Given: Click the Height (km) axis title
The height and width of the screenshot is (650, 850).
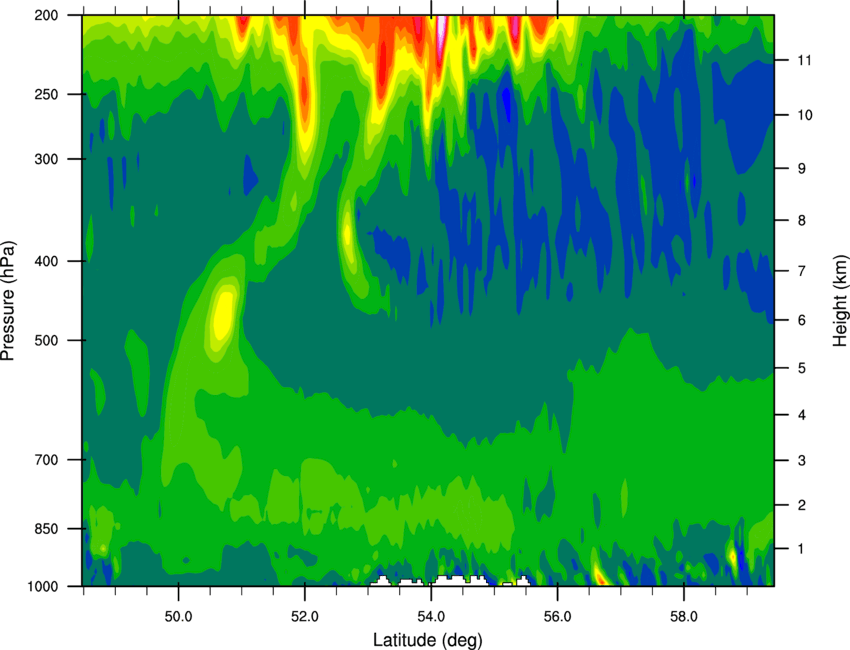Looking at the screenshot, I should pos(840,301).
